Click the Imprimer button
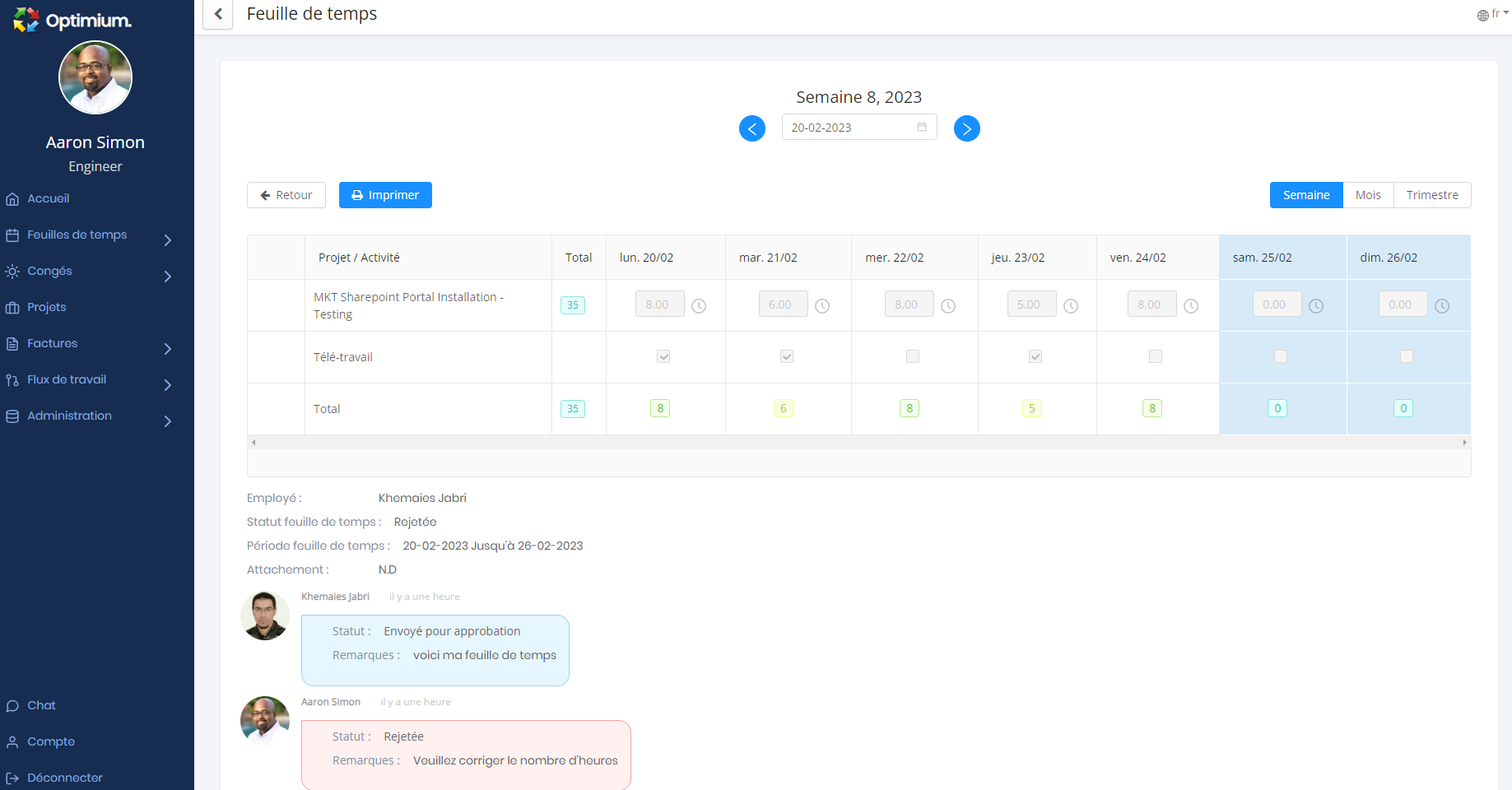 click(x=385, y=195)
